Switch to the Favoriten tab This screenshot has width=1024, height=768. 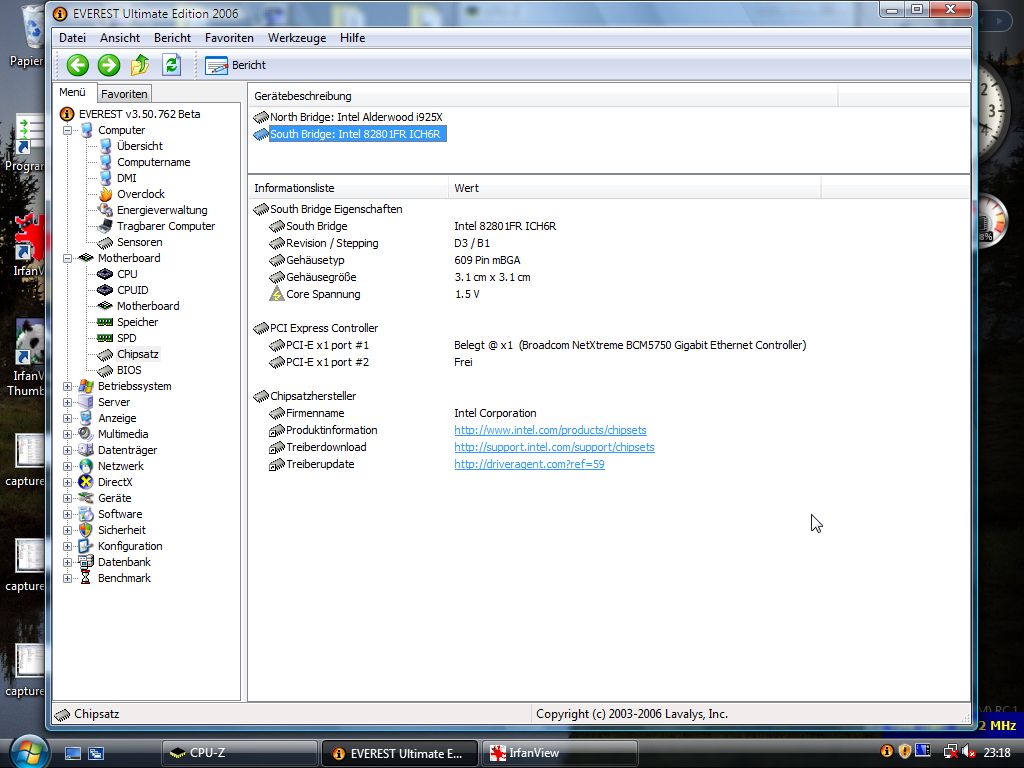(124, 93)
